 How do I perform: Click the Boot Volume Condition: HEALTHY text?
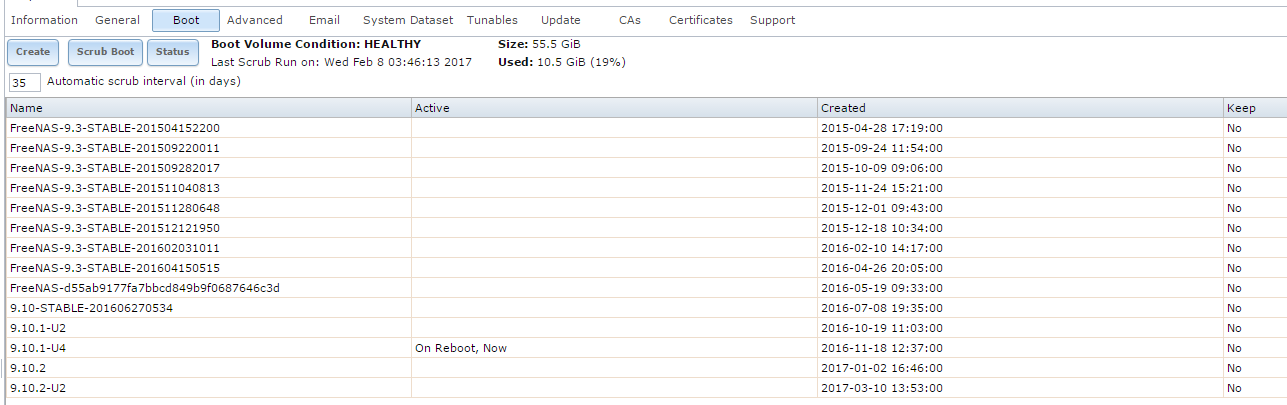316,44
